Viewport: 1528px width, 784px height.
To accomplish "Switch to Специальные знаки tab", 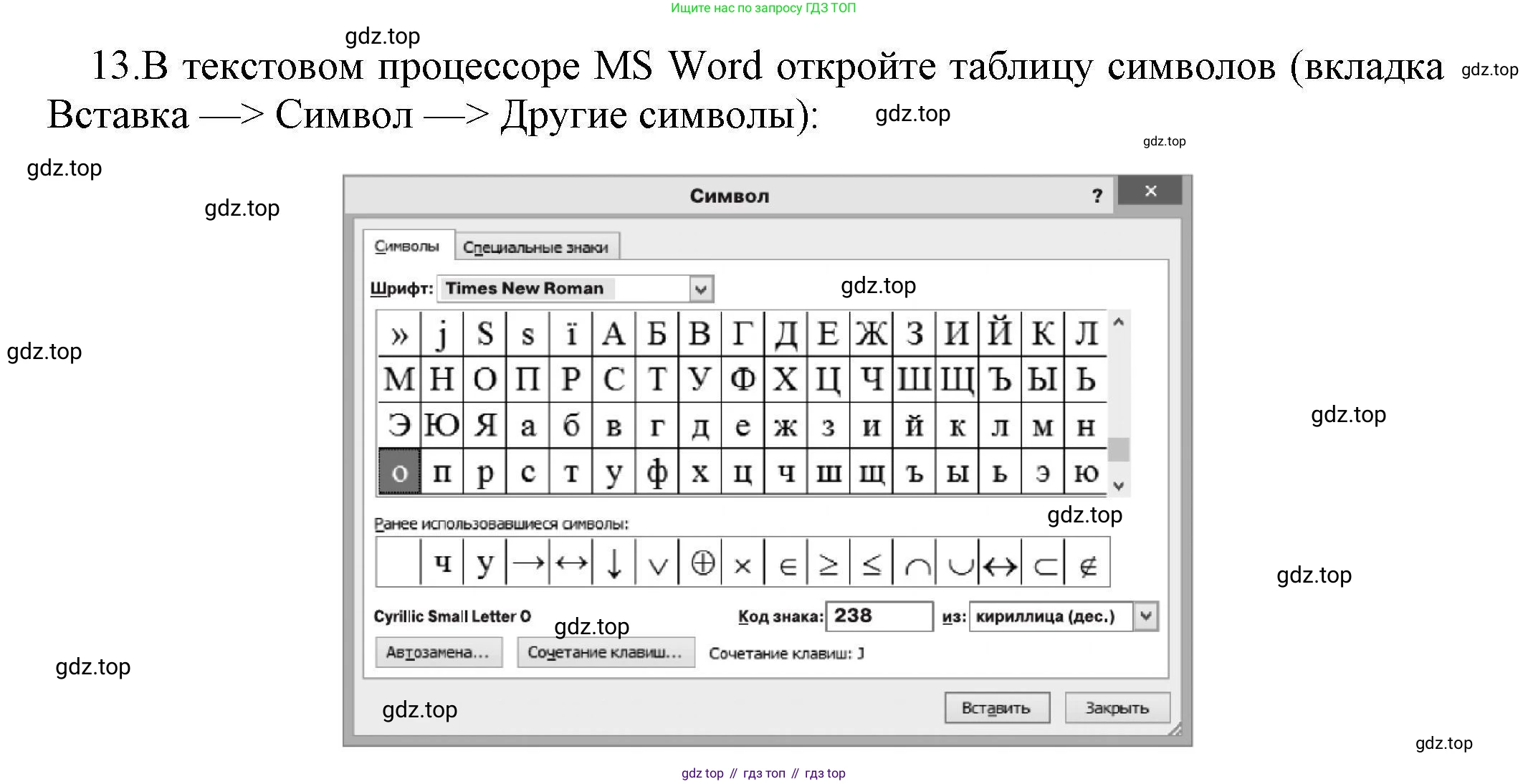I will point(535,247).
